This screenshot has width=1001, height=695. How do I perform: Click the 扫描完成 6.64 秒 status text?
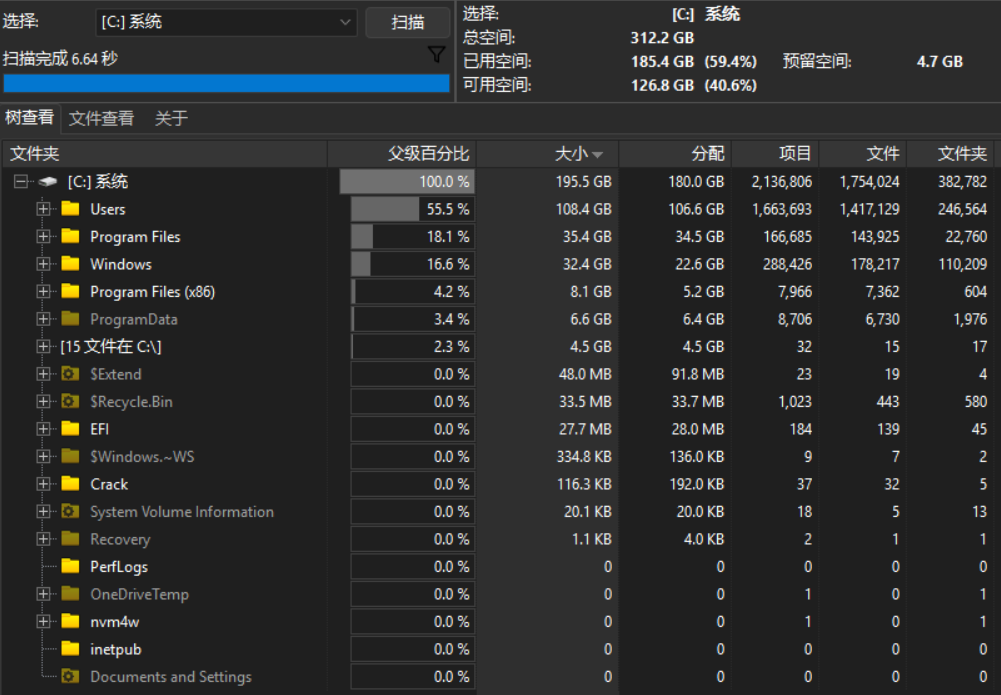click(x=61, y=59)
